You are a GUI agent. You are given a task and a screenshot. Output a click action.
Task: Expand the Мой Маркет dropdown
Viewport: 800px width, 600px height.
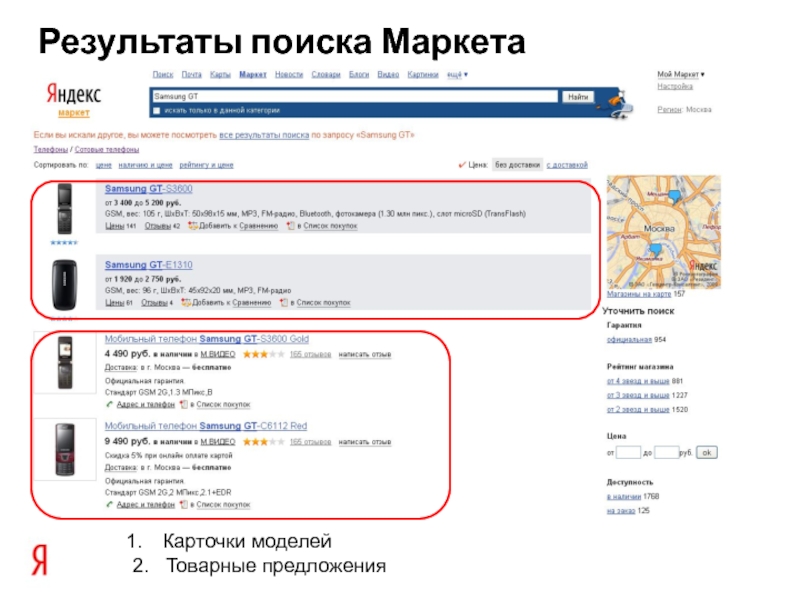pyautogui.click(x=681, y=74)
